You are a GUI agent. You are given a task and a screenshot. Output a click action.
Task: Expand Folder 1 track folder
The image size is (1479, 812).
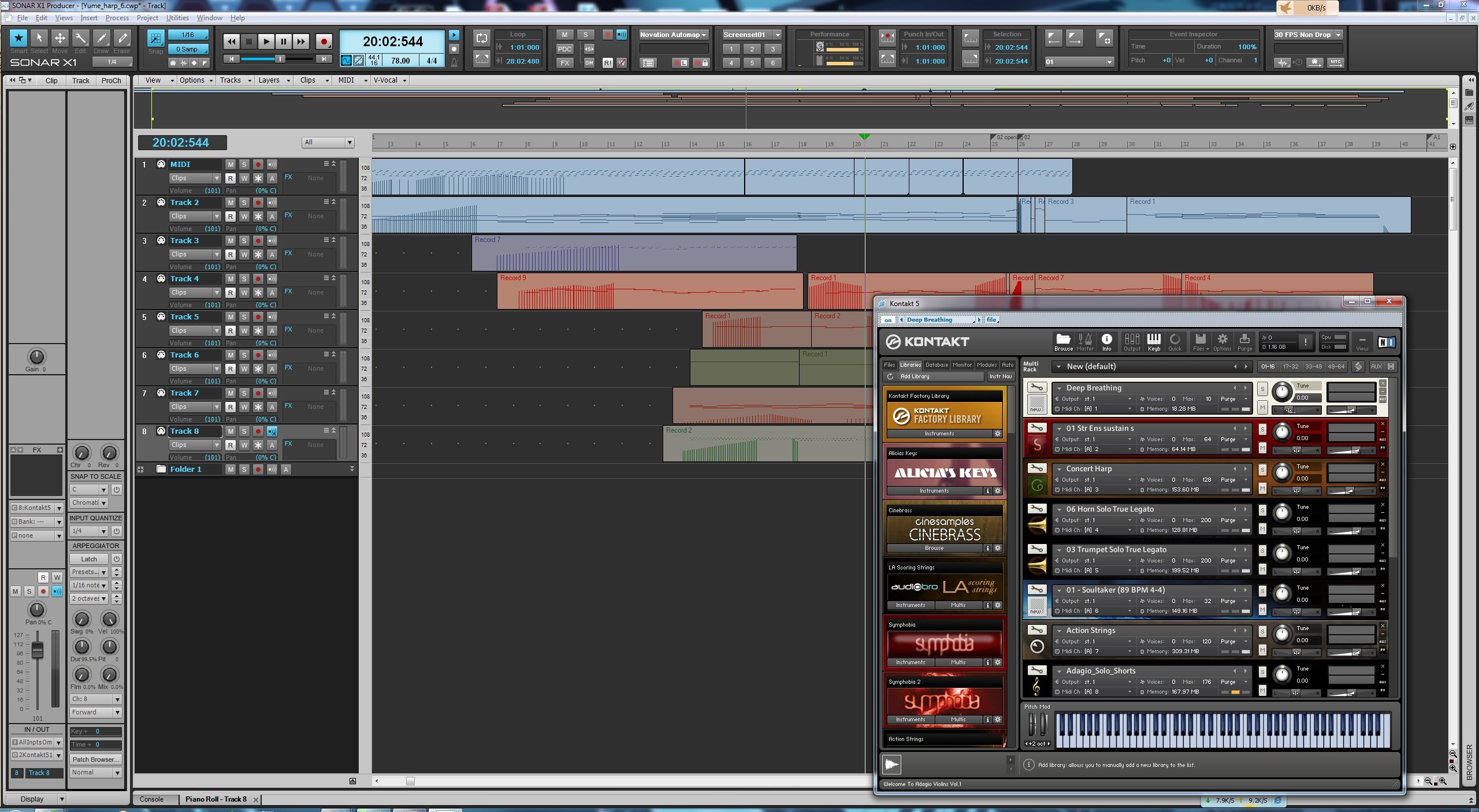click(x=140, y=470)
